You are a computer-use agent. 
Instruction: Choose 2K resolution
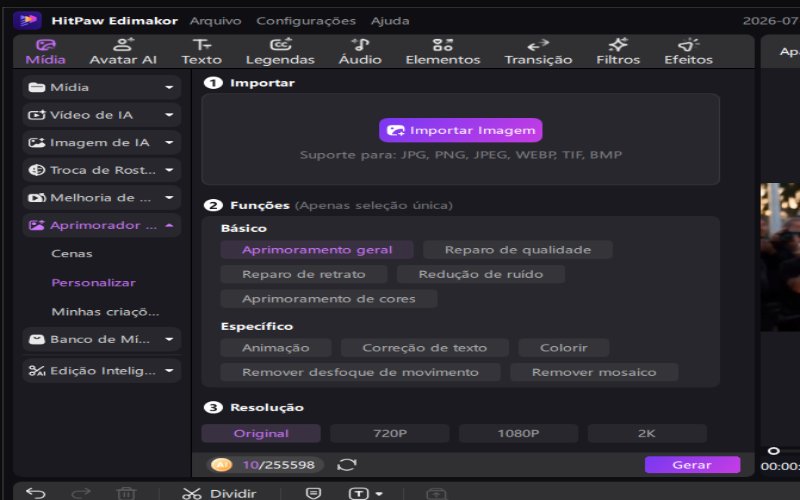[647, 433]
